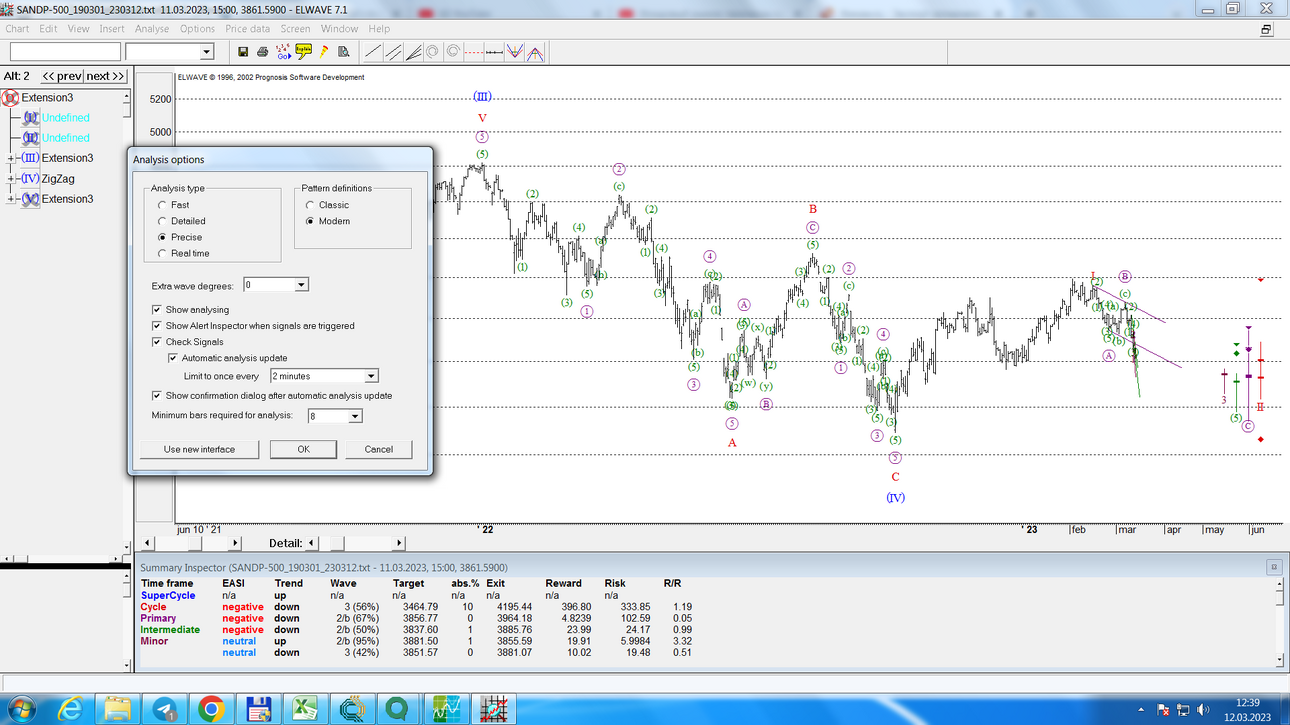Open the Analyse menu
The height and width of the screenshot is (725, 1290).
coord(152,29)
